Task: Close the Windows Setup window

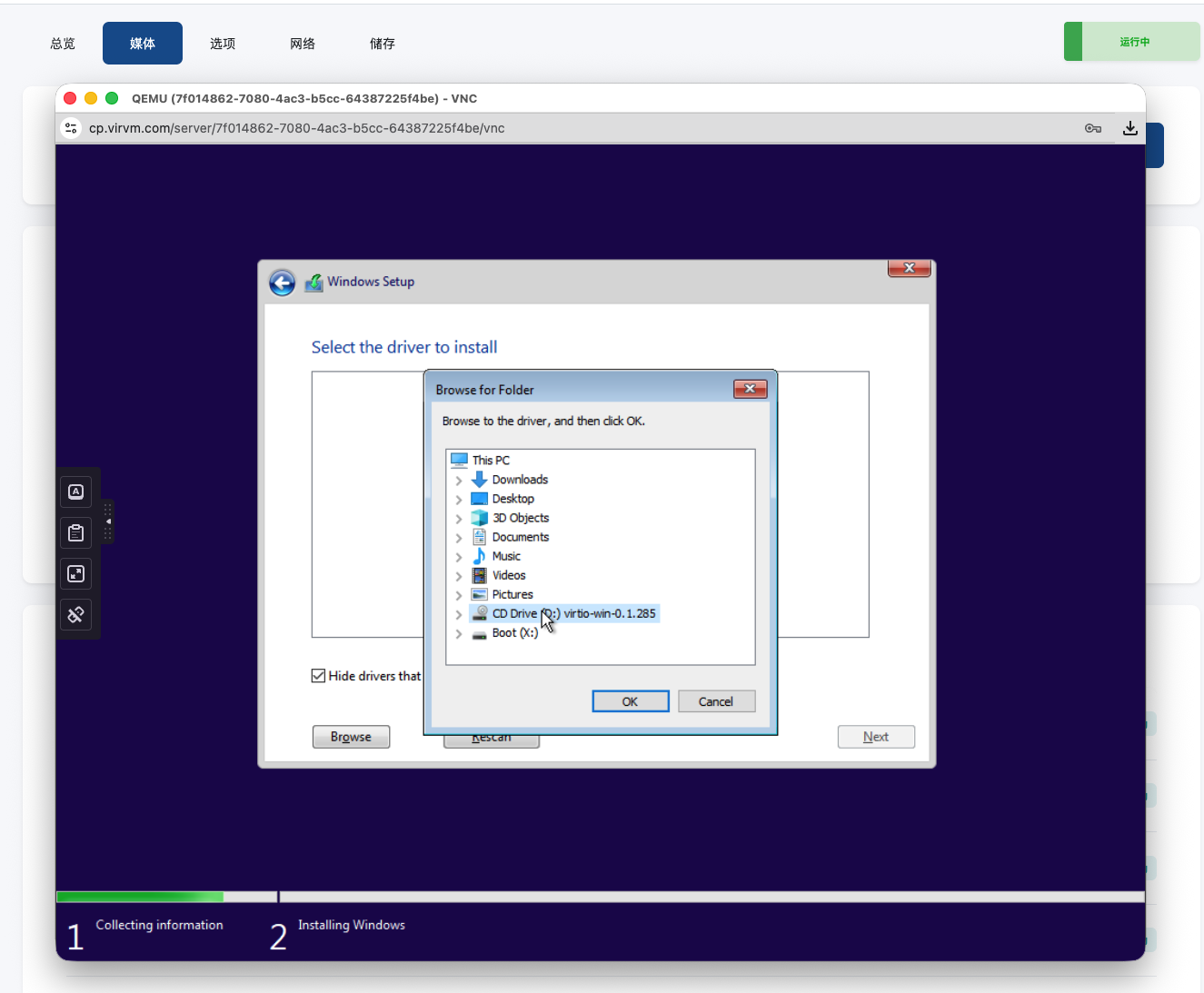Action: (x=909, y=268)
